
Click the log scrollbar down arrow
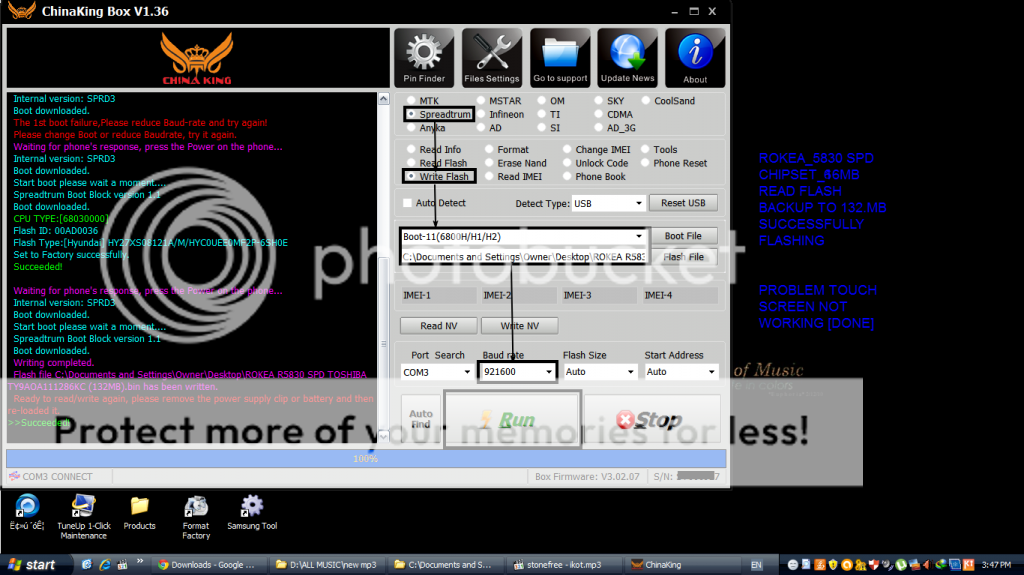[383, 436]
